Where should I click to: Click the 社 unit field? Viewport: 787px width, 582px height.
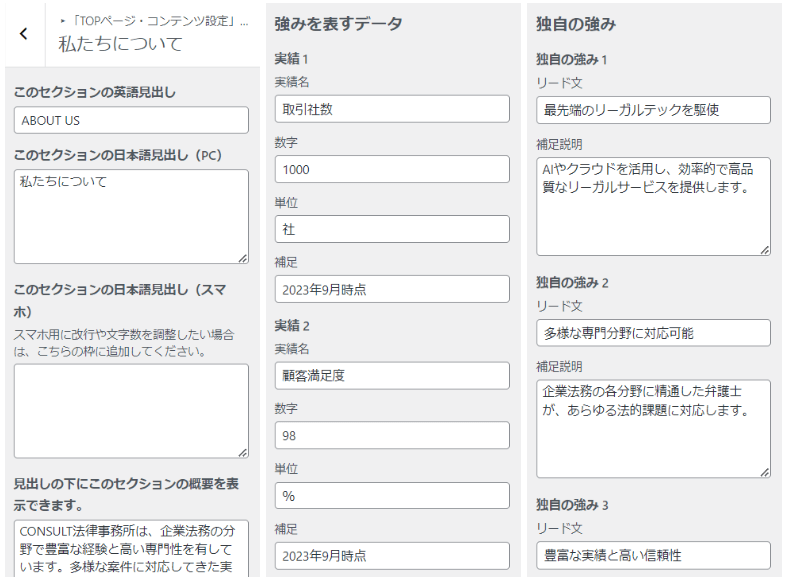pos(392,229)
